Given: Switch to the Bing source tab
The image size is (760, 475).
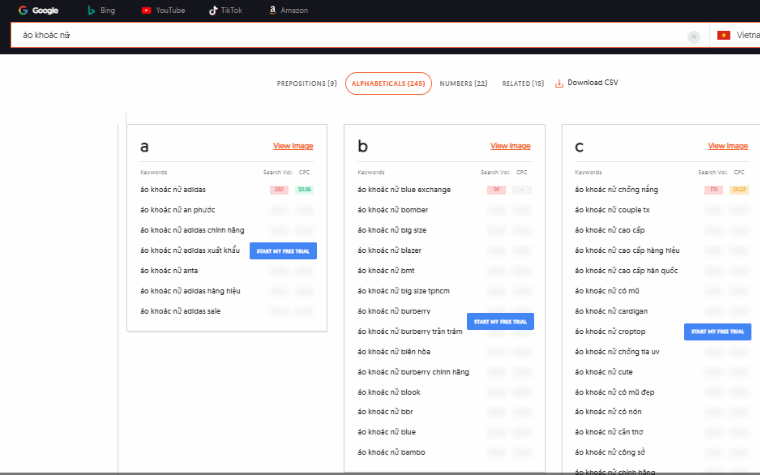Looking at the screenshot, I should [x=101, y=10].
